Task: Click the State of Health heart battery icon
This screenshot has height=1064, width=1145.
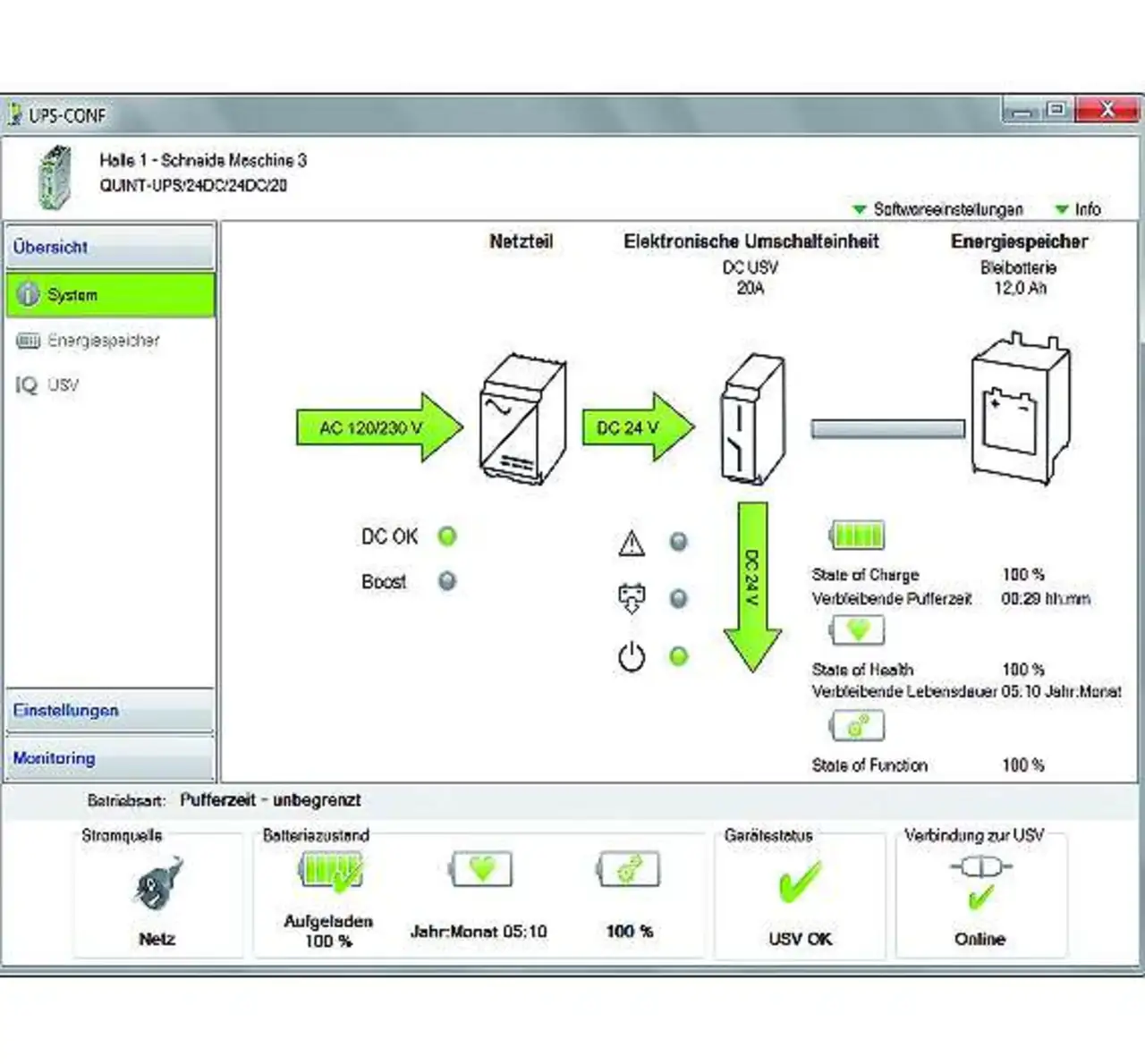Action: pos(857,630)
